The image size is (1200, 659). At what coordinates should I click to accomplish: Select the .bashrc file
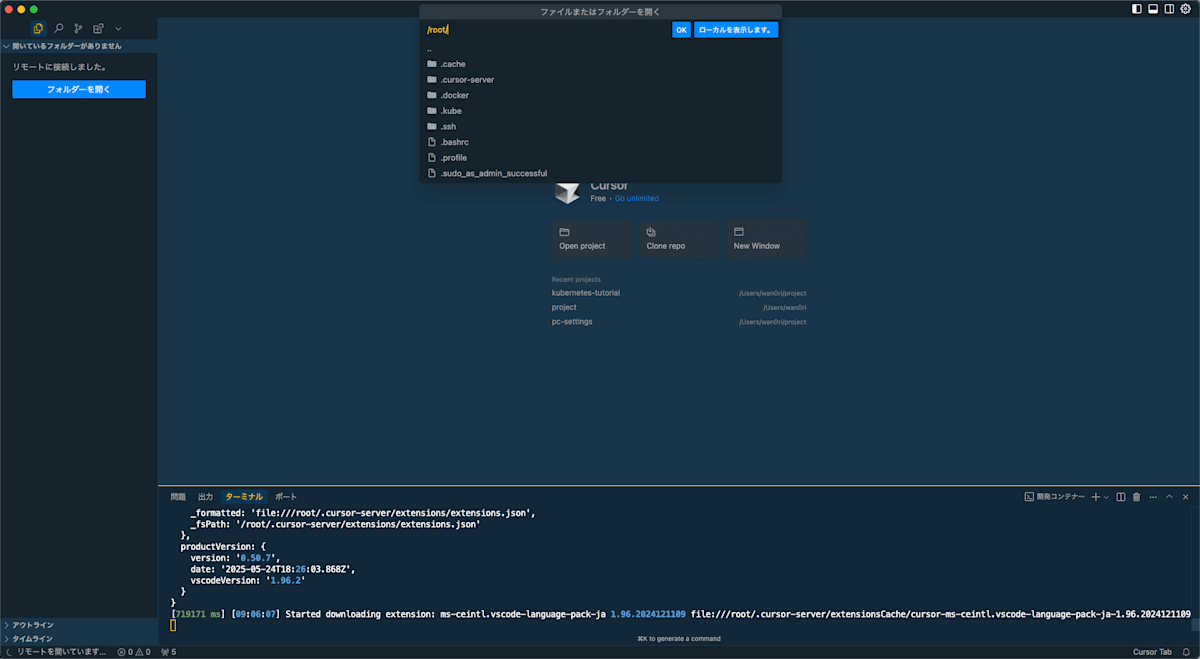coord(601,142)
